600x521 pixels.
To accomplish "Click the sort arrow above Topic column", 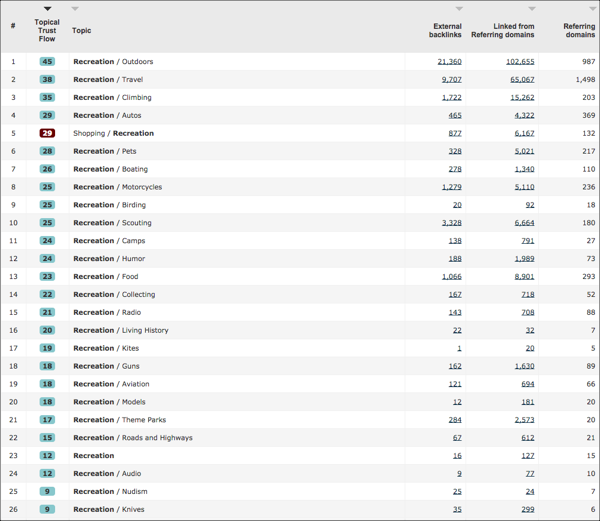I will (x=75, y=9).
